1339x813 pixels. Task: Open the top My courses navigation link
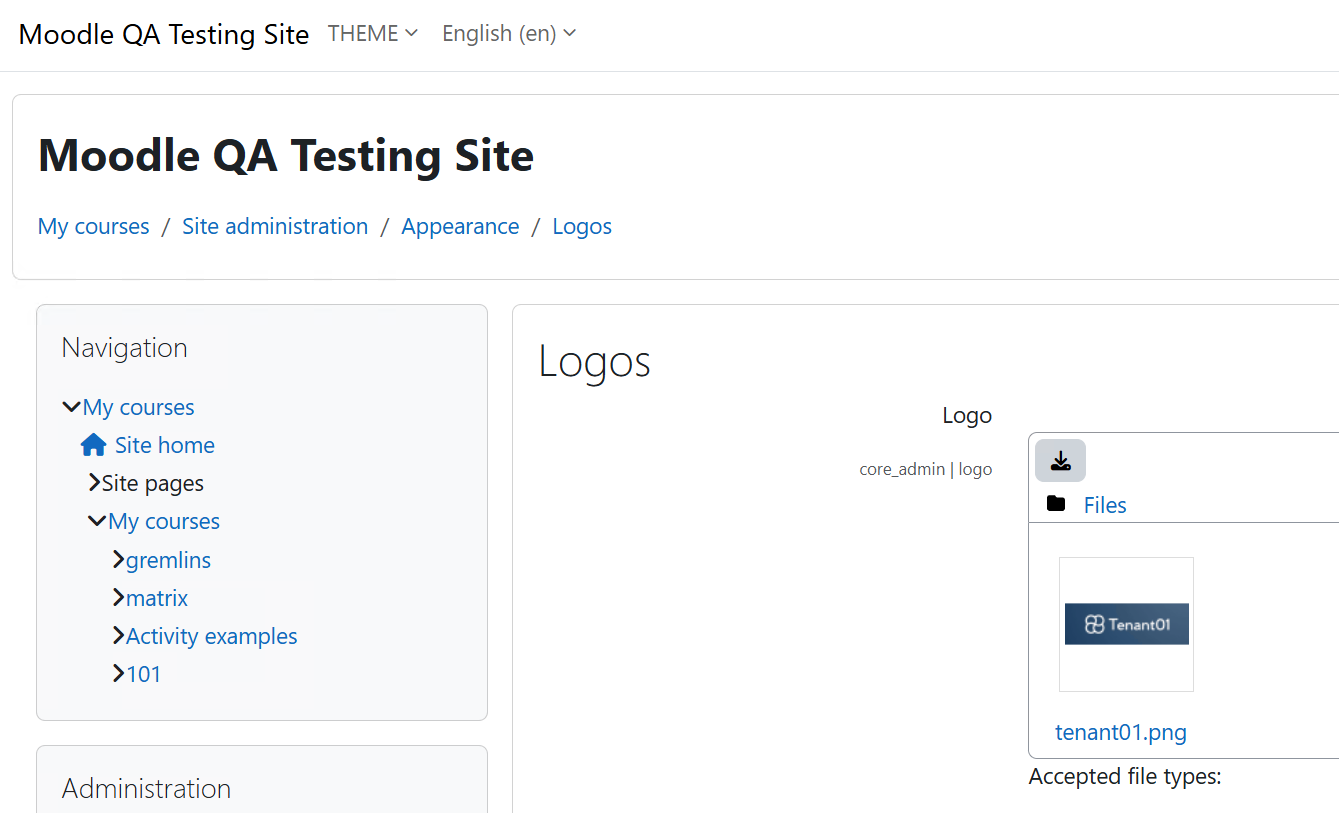click(139, 407)
